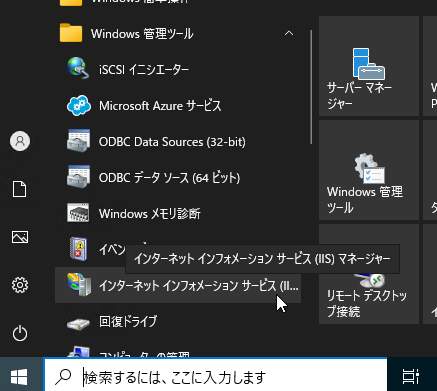Screen dimensions: 437x391
Task: Launch the IIS Manager server icon
Action: pos(79,284)
